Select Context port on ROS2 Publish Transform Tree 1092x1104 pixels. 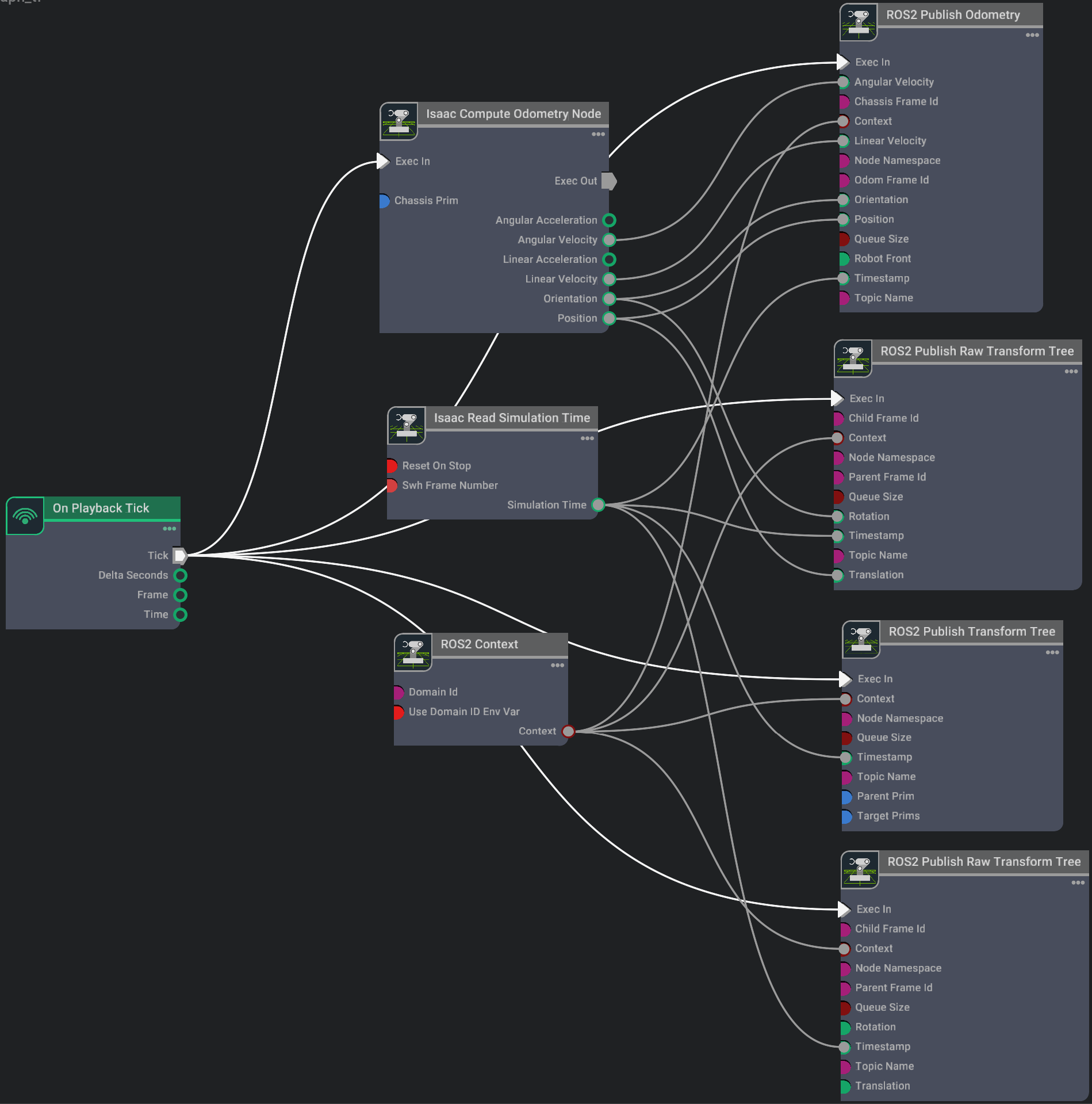point(846,699)
